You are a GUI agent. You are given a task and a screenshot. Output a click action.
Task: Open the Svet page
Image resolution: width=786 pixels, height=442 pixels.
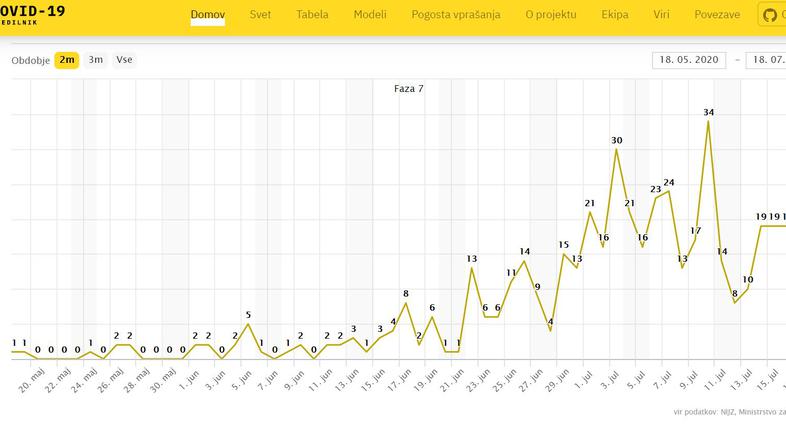point(260,16)
